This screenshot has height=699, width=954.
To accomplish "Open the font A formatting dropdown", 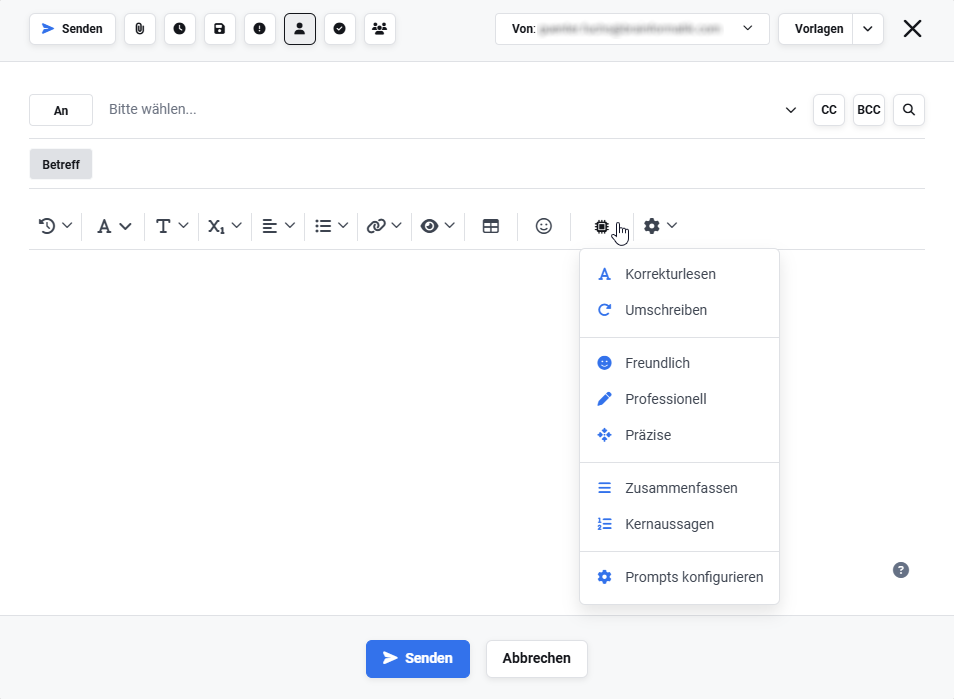I will pos(114,226).
